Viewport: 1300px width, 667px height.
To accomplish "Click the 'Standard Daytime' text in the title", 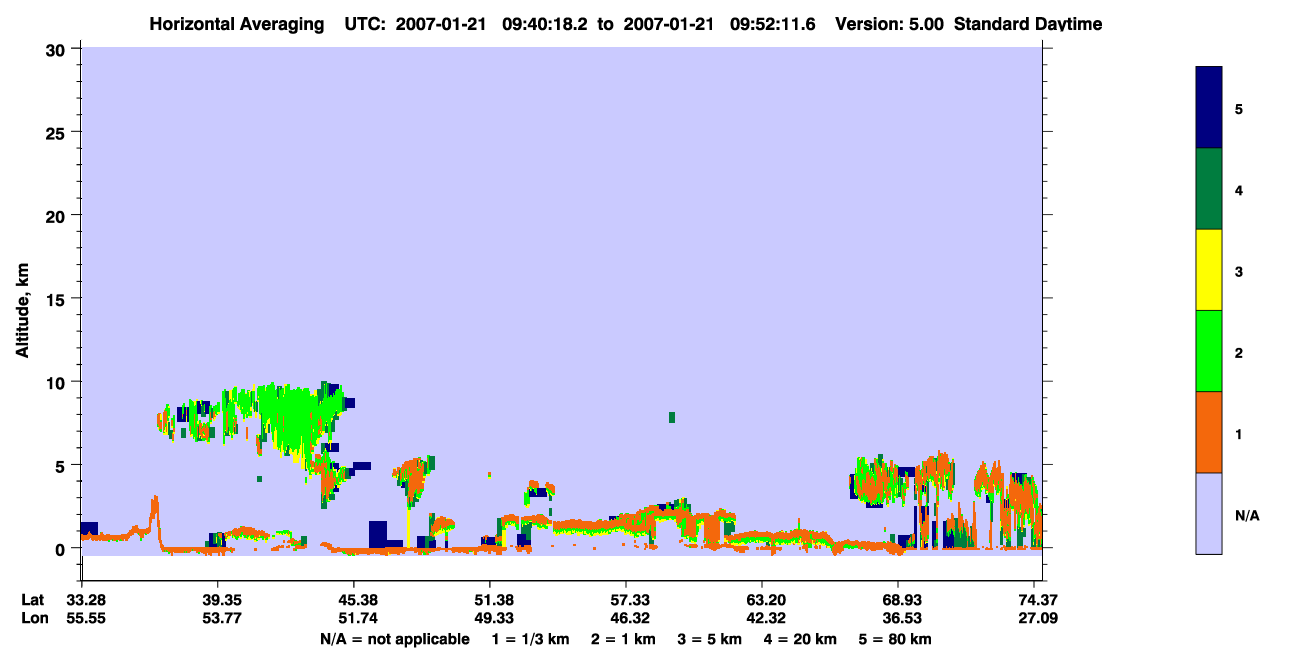I will coord(1028,24).
